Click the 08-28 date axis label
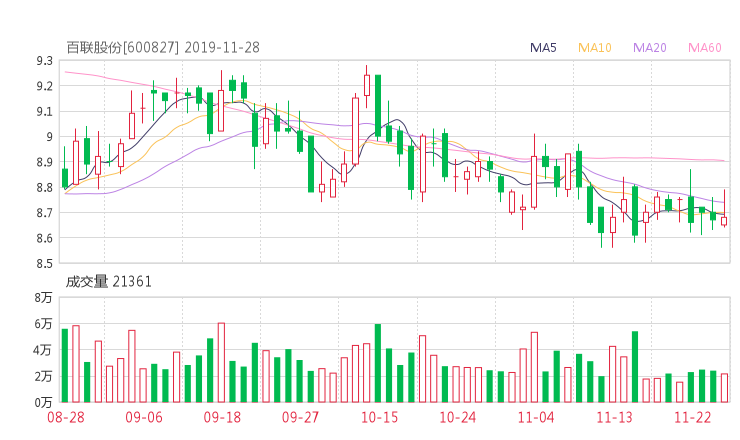 pos(66,417)
